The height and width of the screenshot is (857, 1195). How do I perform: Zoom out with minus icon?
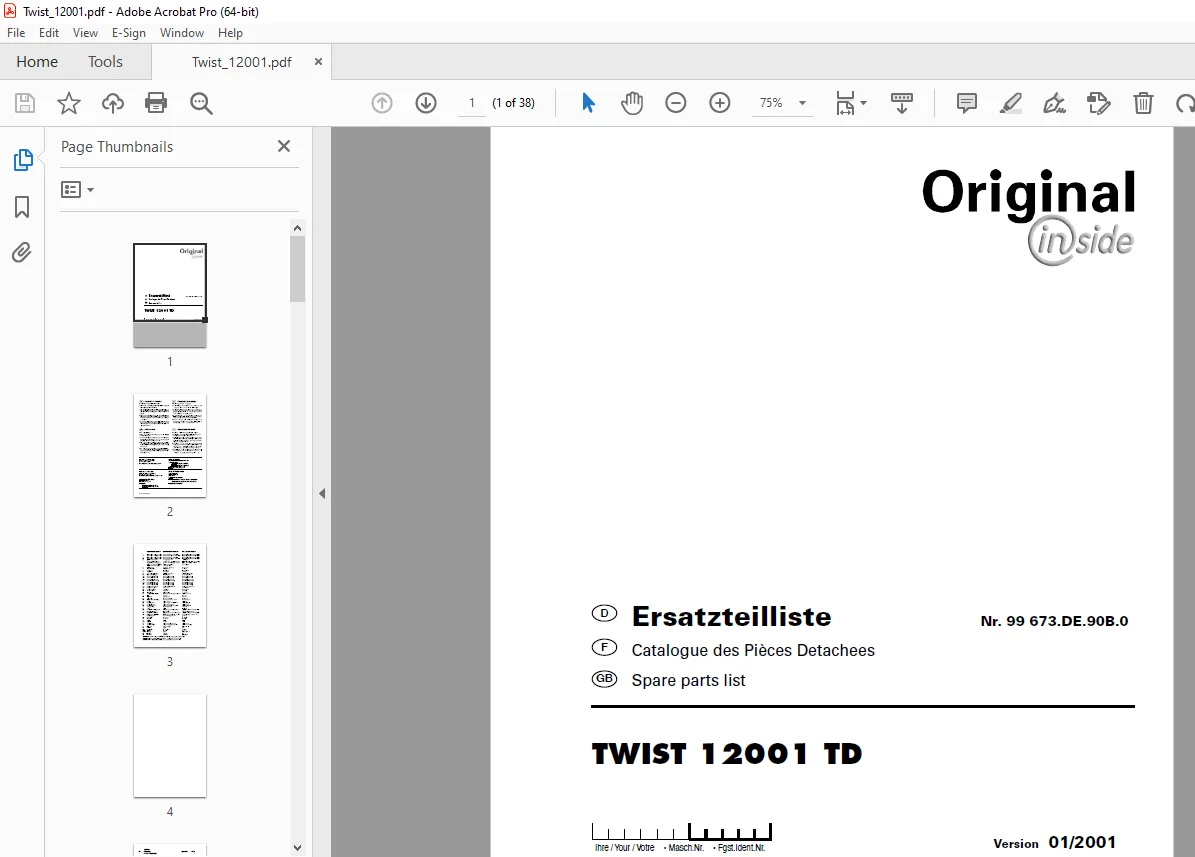click(676, 103)
